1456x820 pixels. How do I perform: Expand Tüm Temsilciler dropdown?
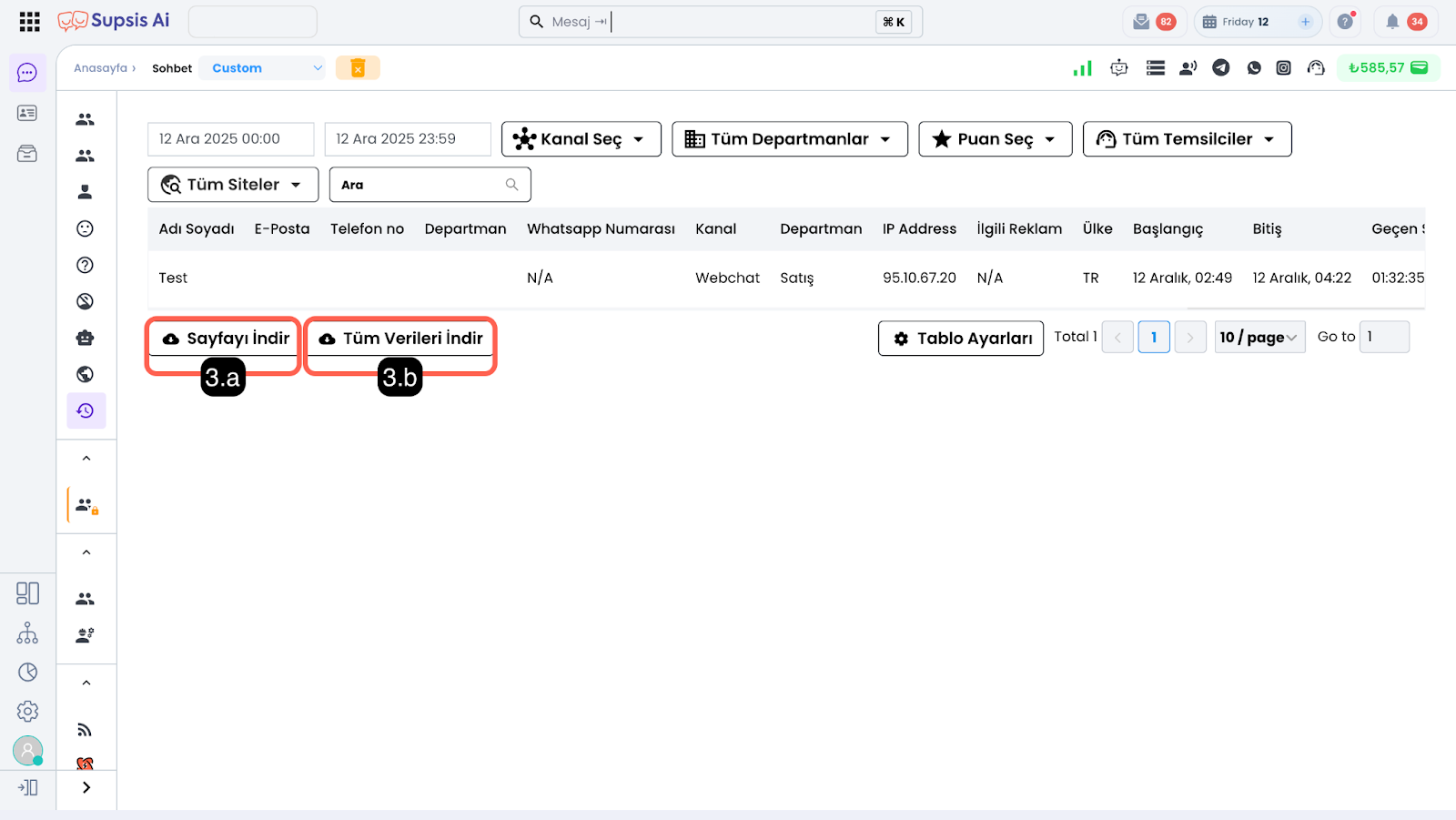[1187, 139]
